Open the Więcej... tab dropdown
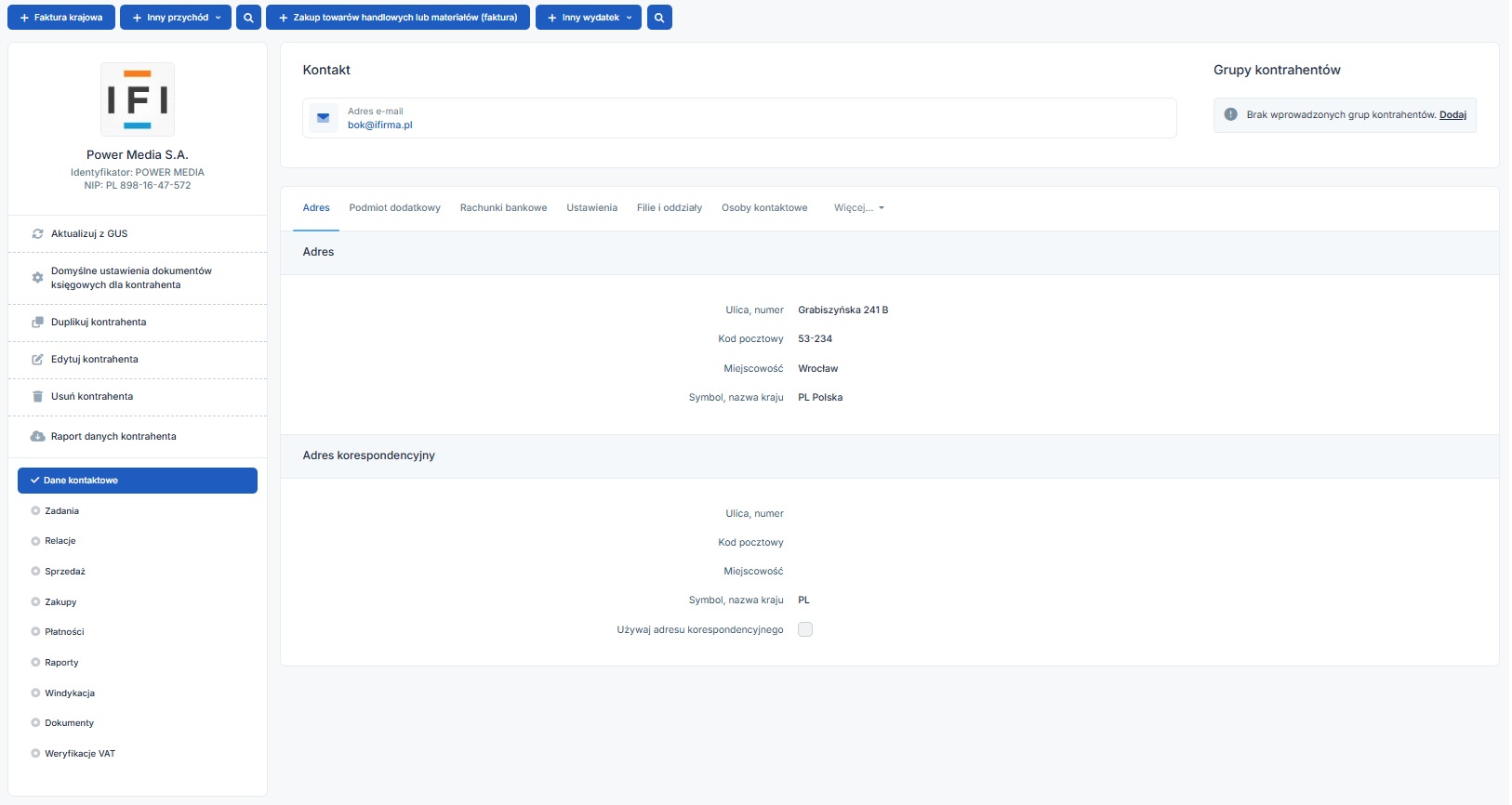1512x805 pixels. (858, 208)
